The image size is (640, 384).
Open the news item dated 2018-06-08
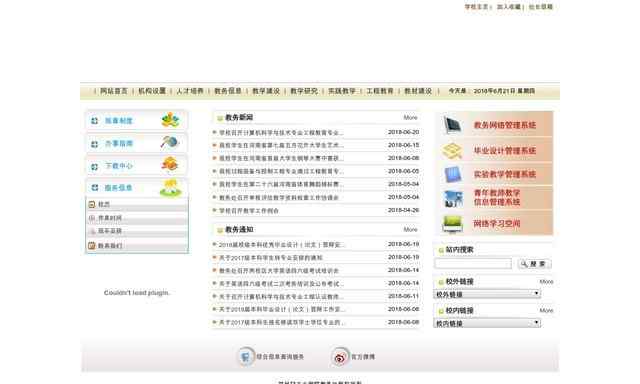(281, 158)
